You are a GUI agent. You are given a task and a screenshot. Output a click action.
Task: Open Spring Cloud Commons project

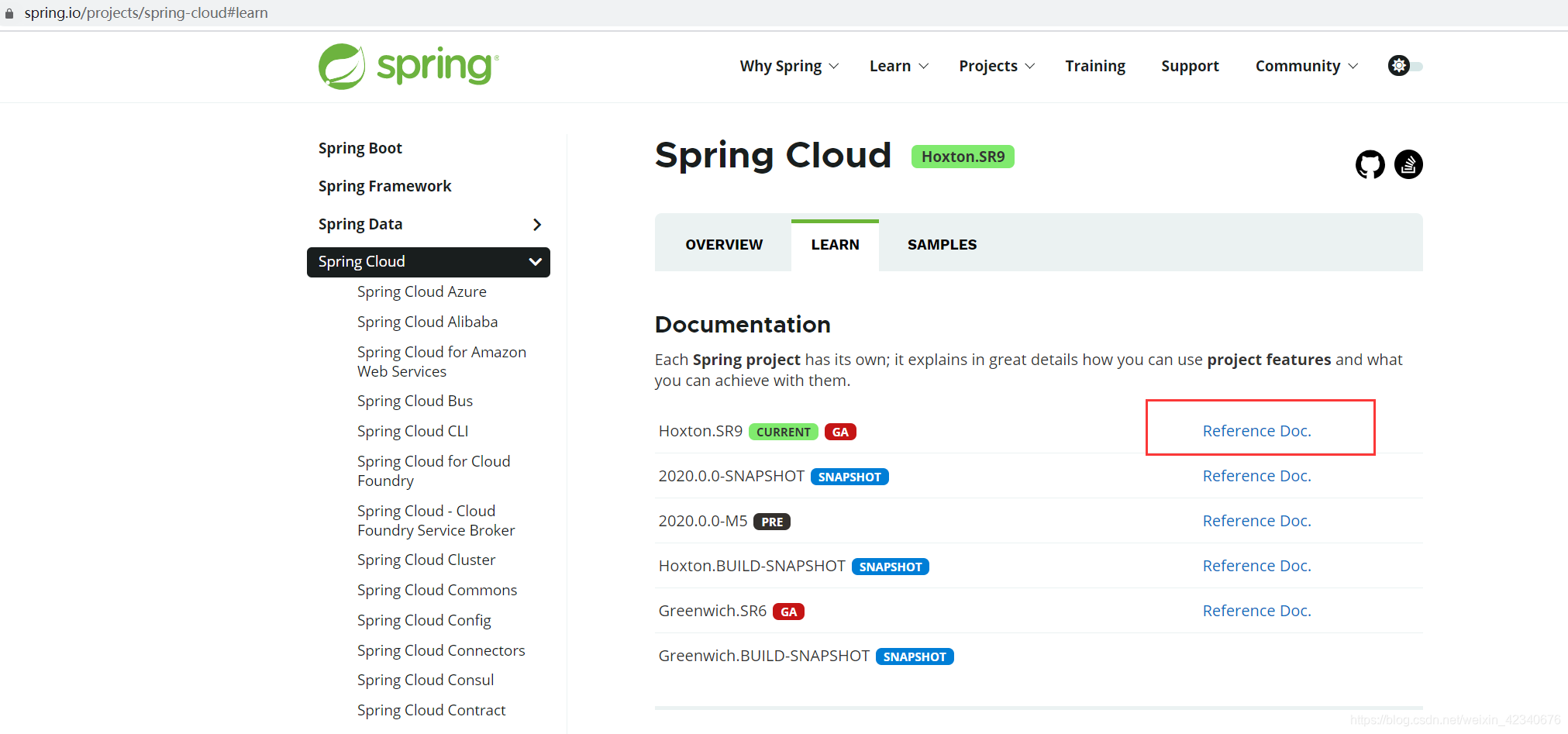[x=437, y=591]
